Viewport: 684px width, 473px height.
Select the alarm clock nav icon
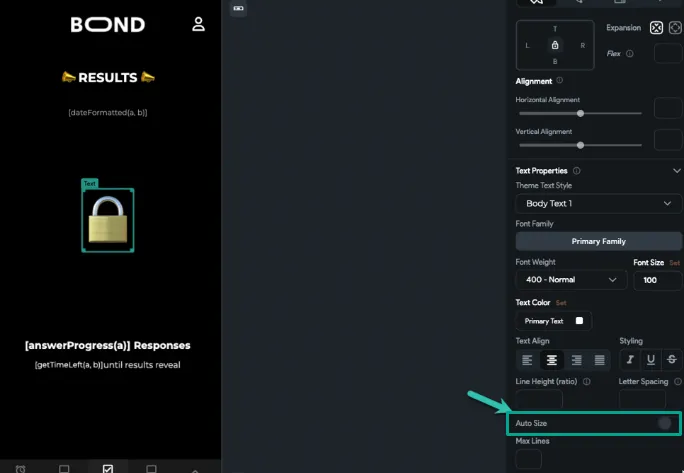(21, 469)
